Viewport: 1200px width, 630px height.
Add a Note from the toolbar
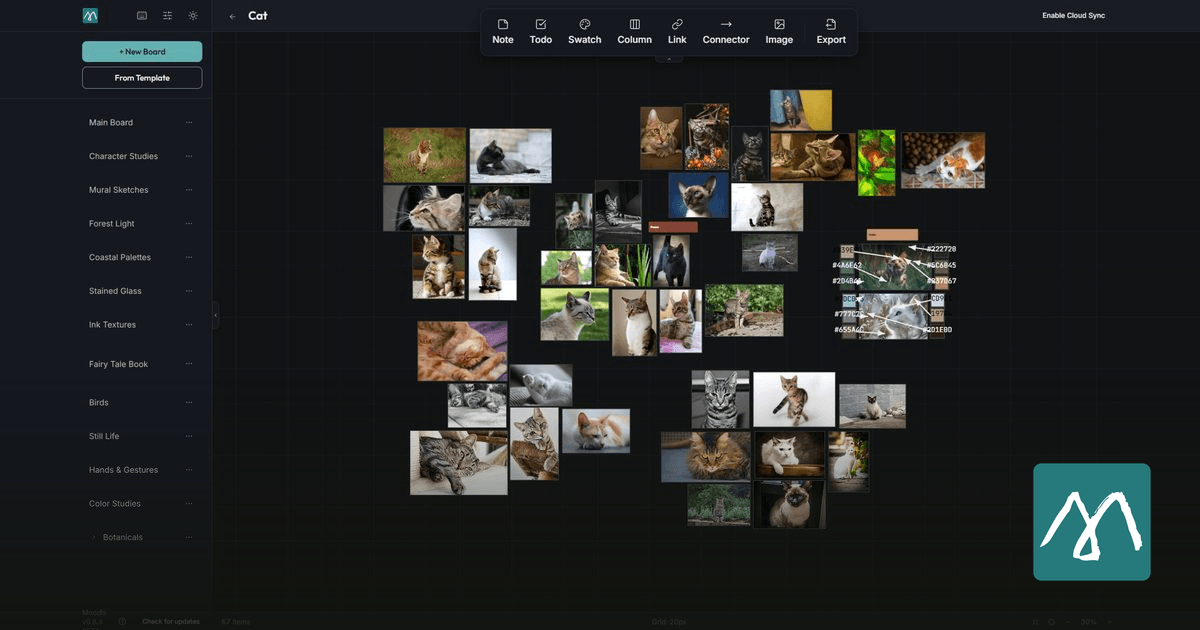(x=503, y=32)
